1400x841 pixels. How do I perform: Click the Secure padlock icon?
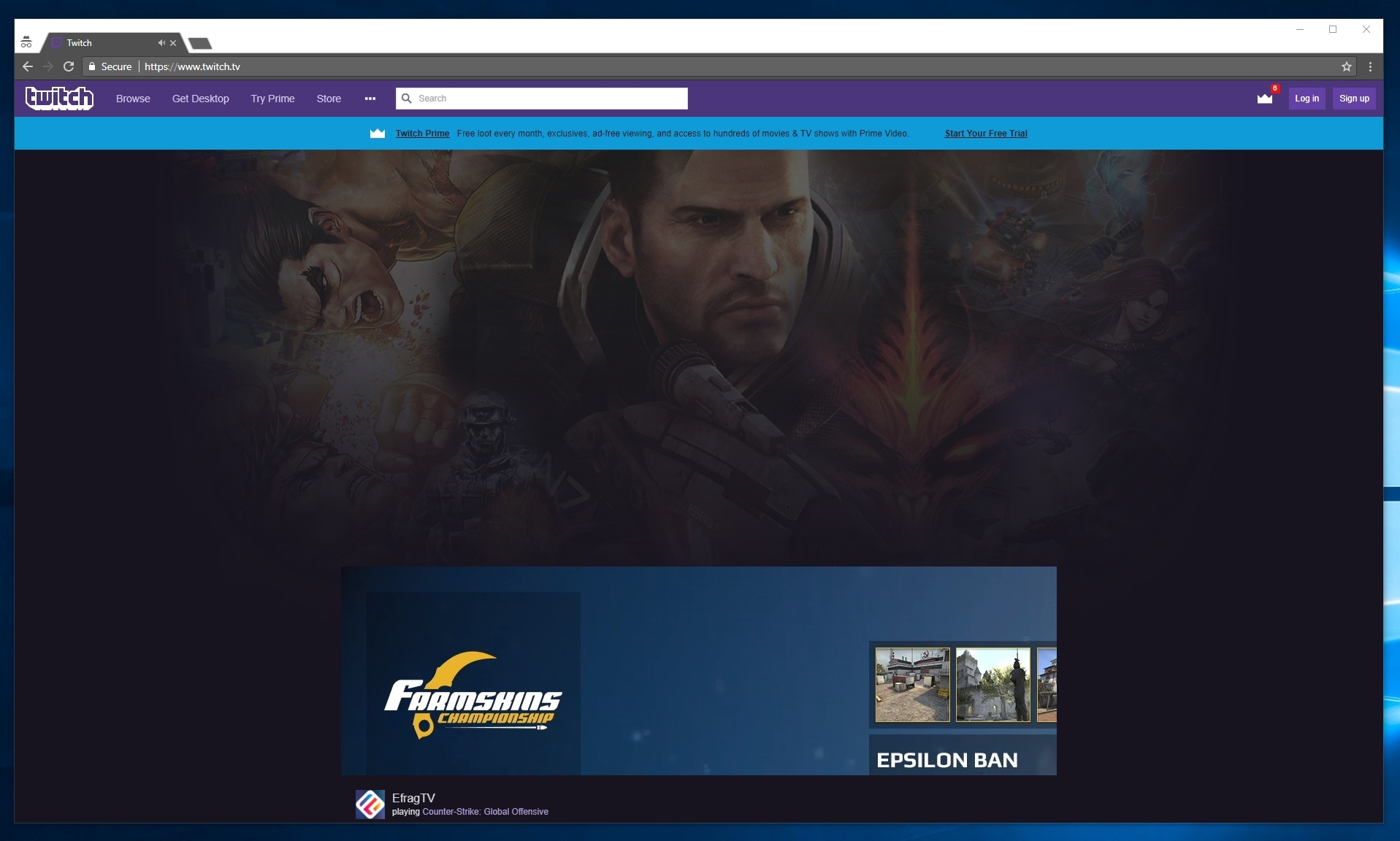[x=92, y=66]
